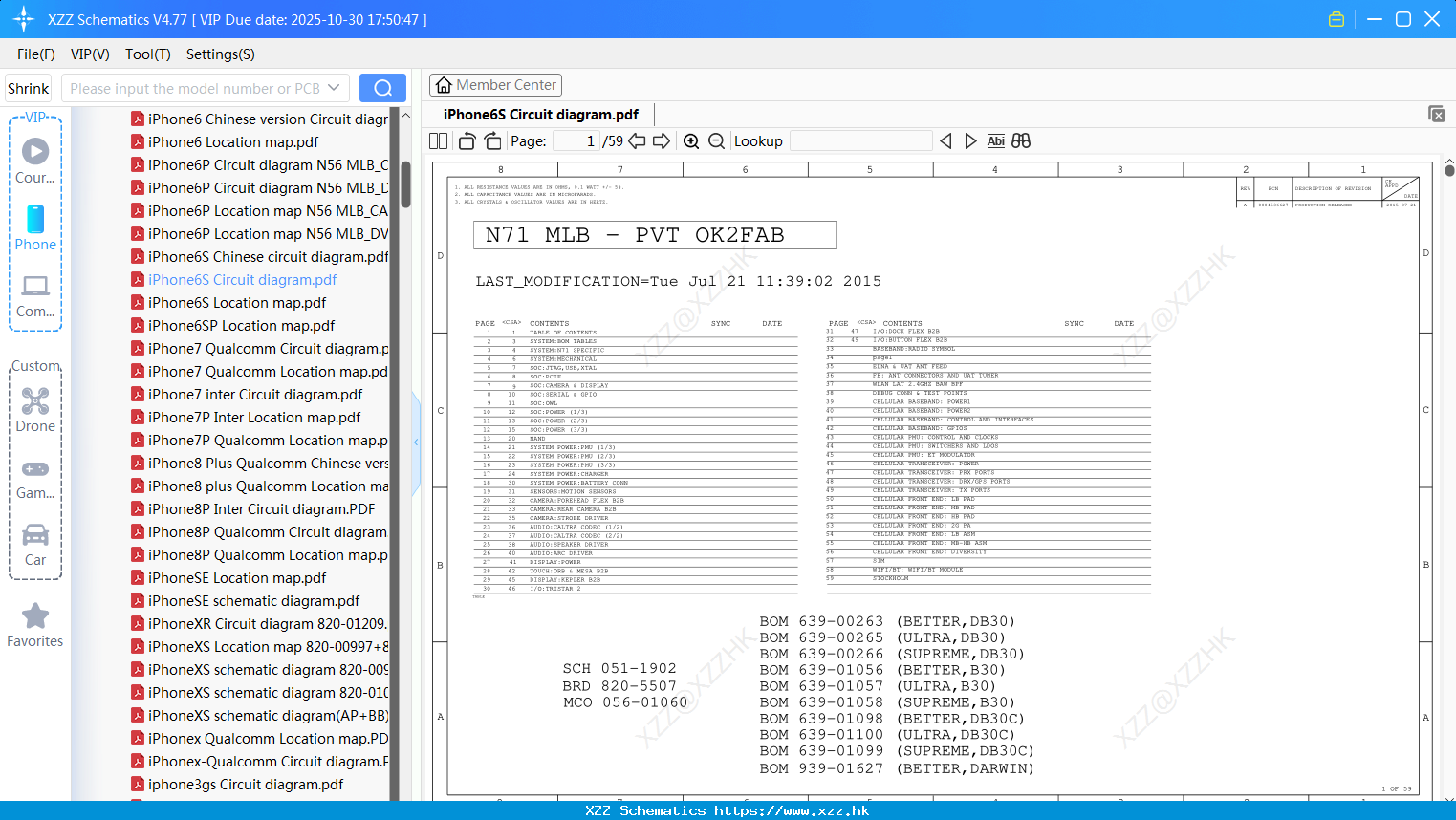The height and width of the screenshot is (820, 1456).
Task: Click file list scroll up arrow
Action: 405,116
